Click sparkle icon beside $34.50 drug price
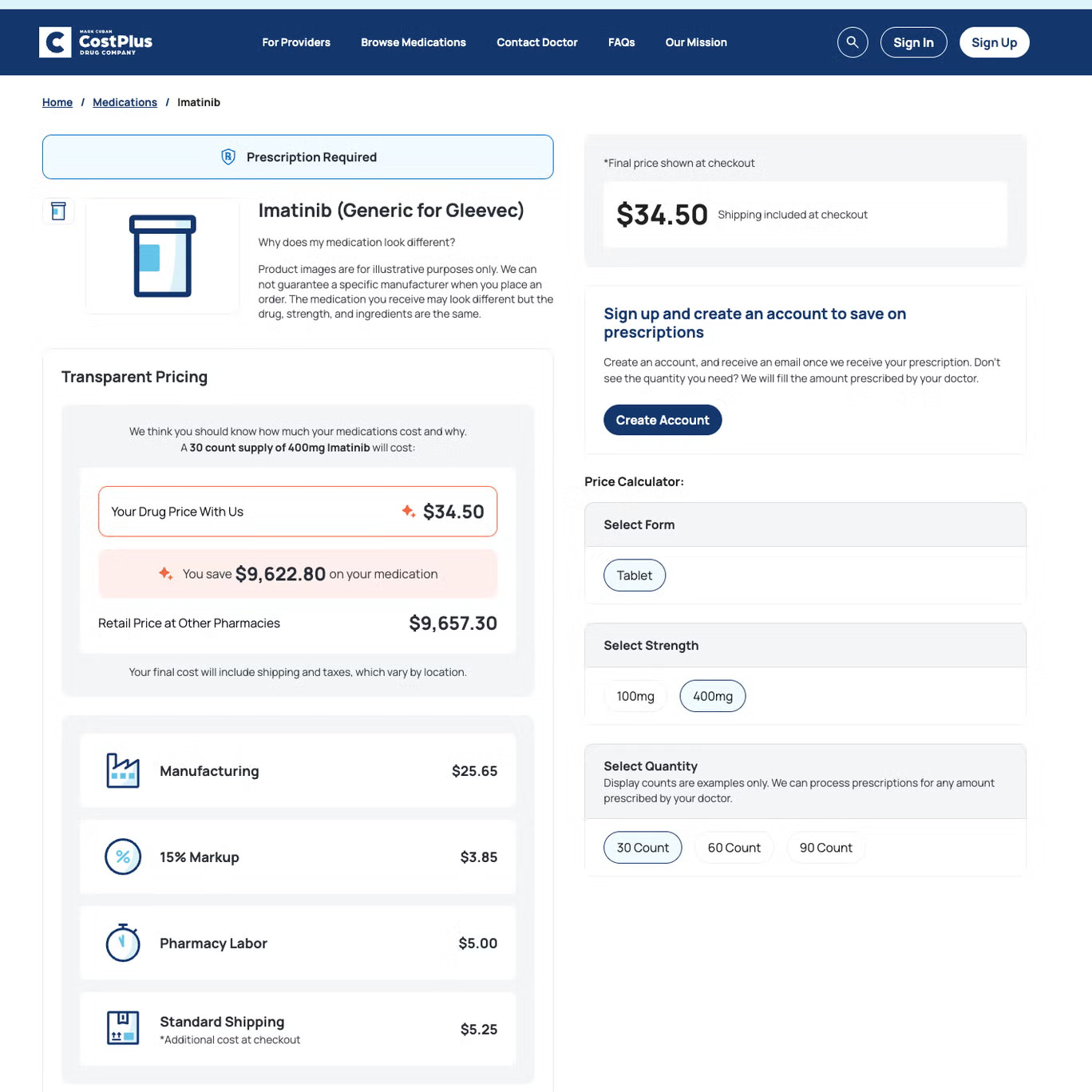The width and height of the screenshot is (1092, 1092). (x=409, y=511)
